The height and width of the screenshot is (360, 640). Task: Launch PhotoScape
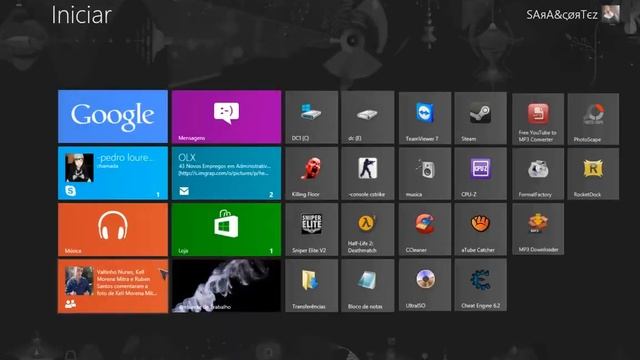coord(593,119)
